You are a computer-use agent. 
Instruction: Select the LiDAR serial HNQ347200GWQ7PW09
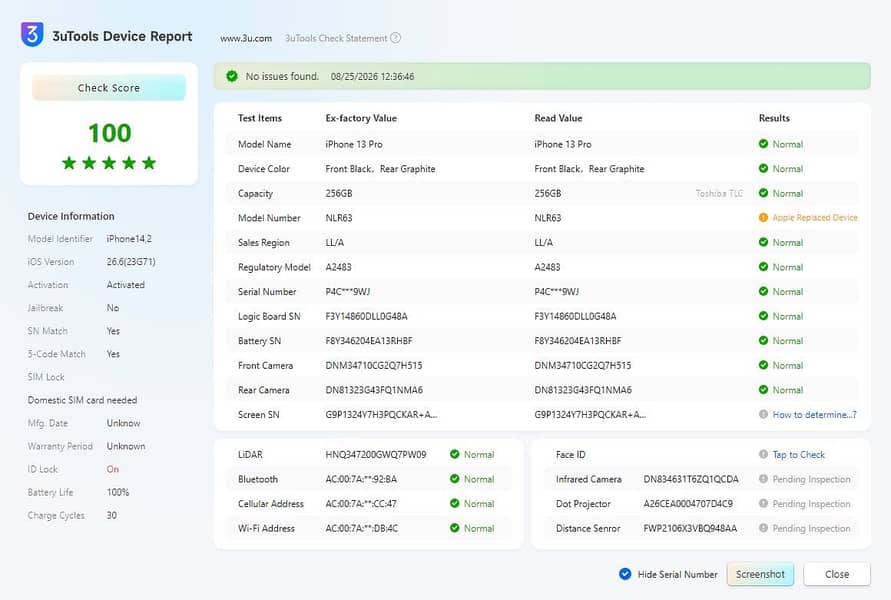coord(376,454)
